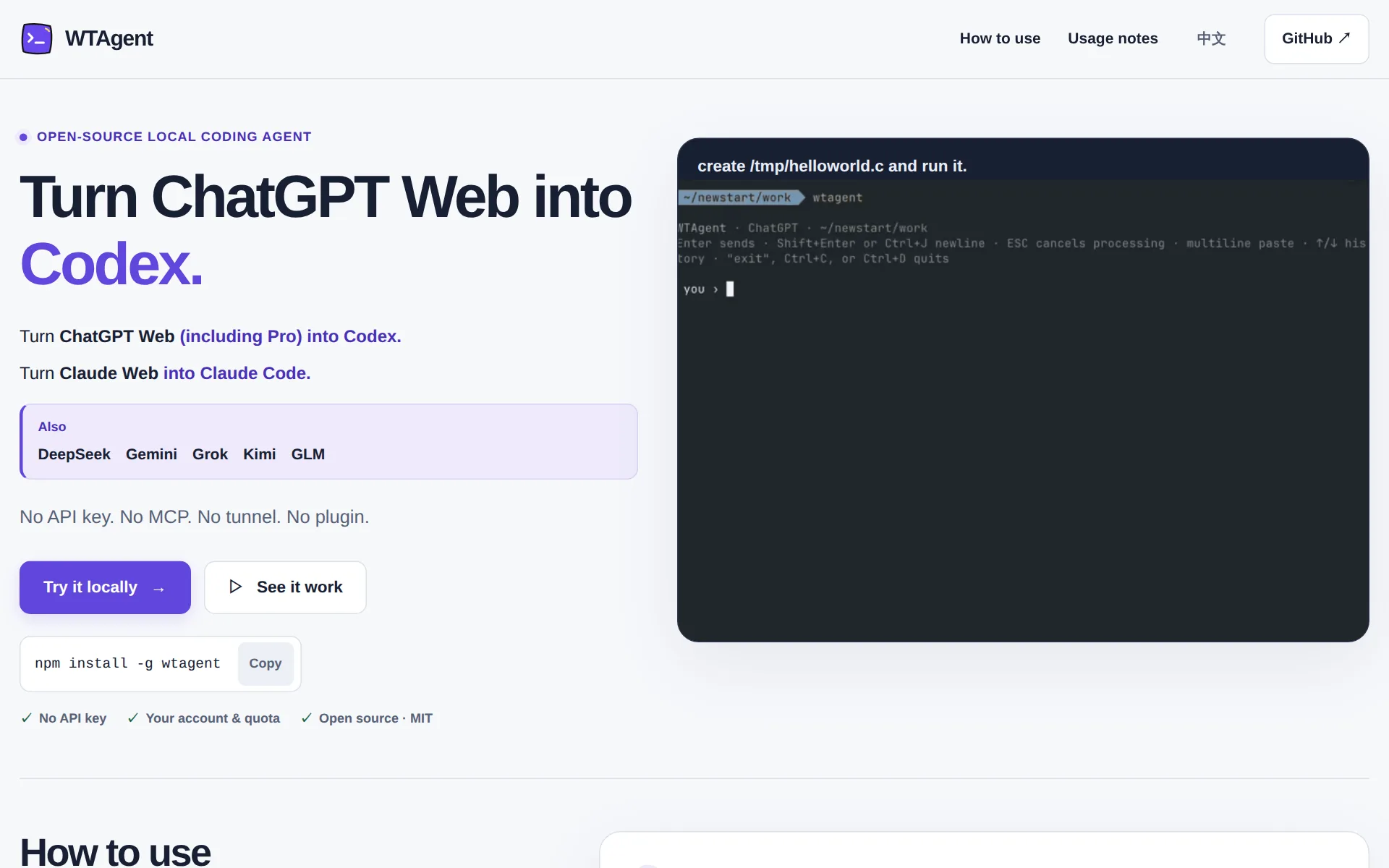Click the purple dot before OPEN-SOURCE LOCAL CODING AGENT
This screenshot has width=1389, height=868.
(24, 137)
